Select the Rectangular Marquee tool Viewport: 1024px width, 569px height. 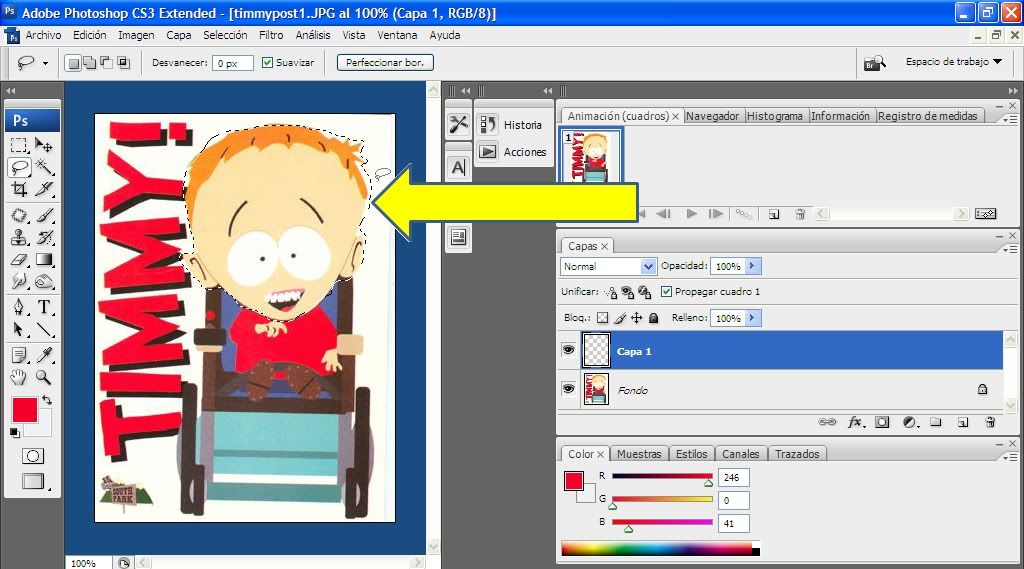pyautogui.click(x=19, y=144)
